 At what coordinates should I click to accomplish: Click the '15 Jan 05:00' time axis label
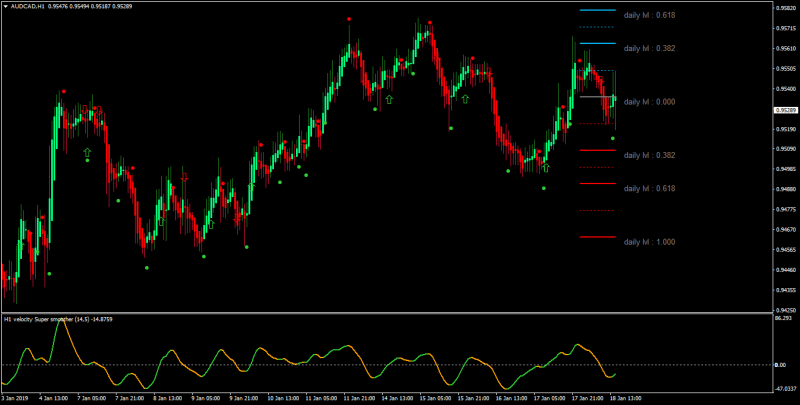click(x=435, y=398)
